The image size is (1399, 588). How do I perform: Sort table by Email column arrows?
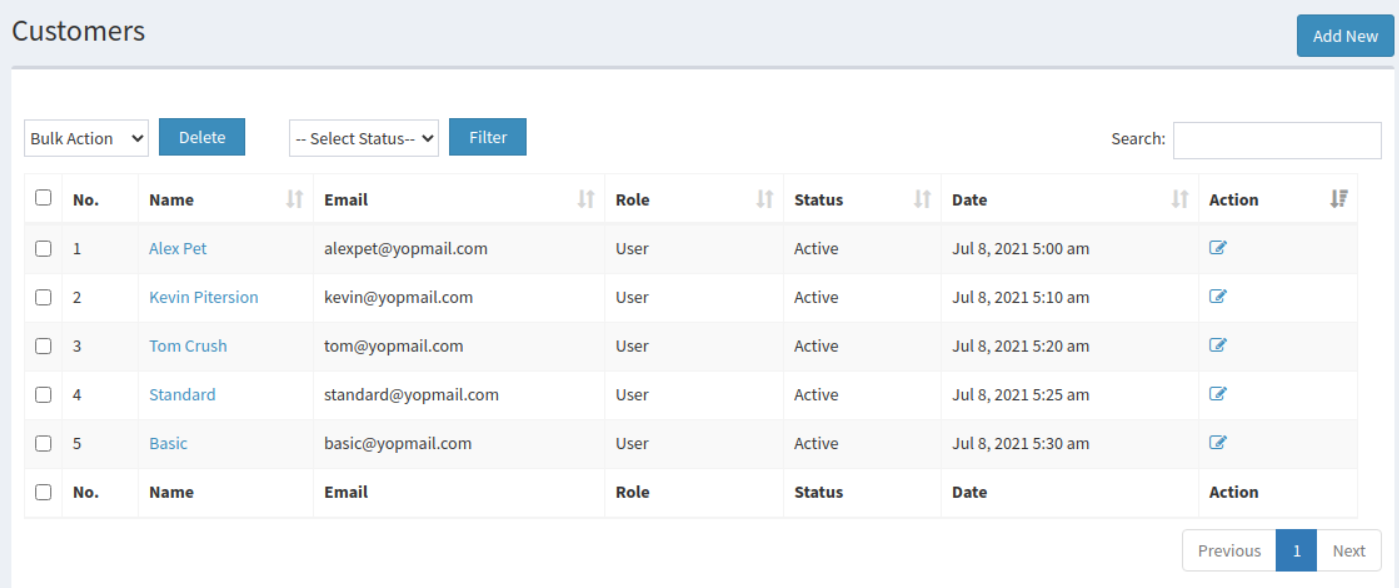(x=586, y=199)
